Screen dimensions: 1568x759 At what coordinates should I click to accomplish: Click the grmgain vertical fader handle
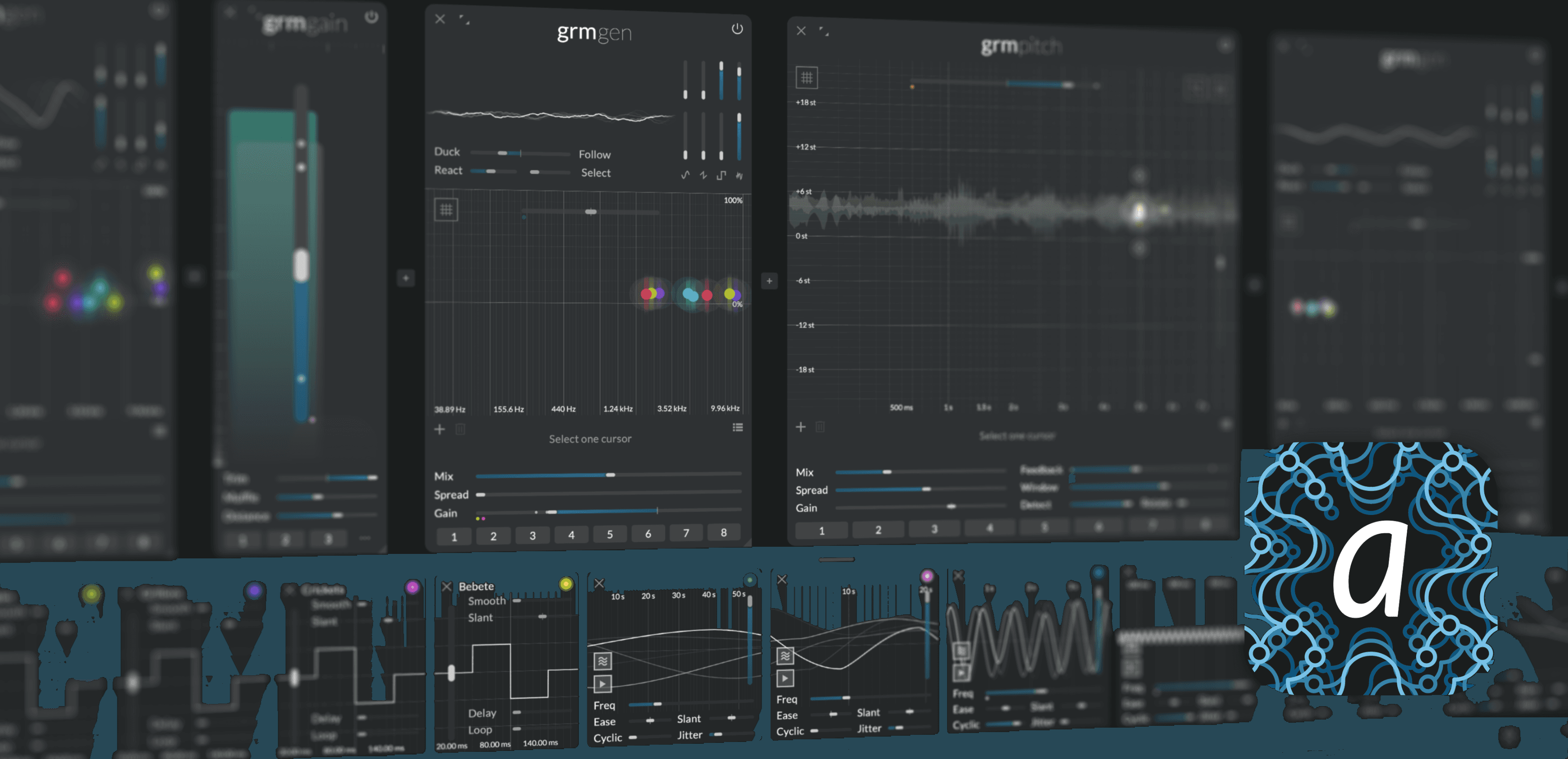pyautogui.click(x=302, y=266)
